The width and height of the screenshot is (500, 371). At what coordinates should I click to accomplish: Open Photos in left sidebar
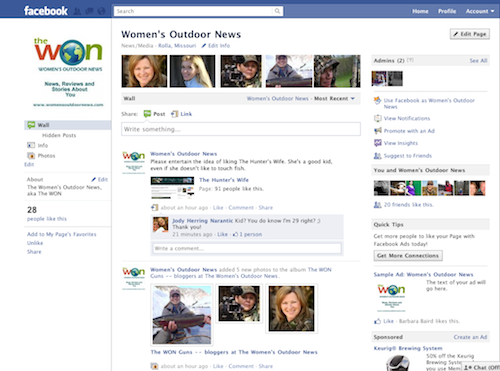(46, 156)
